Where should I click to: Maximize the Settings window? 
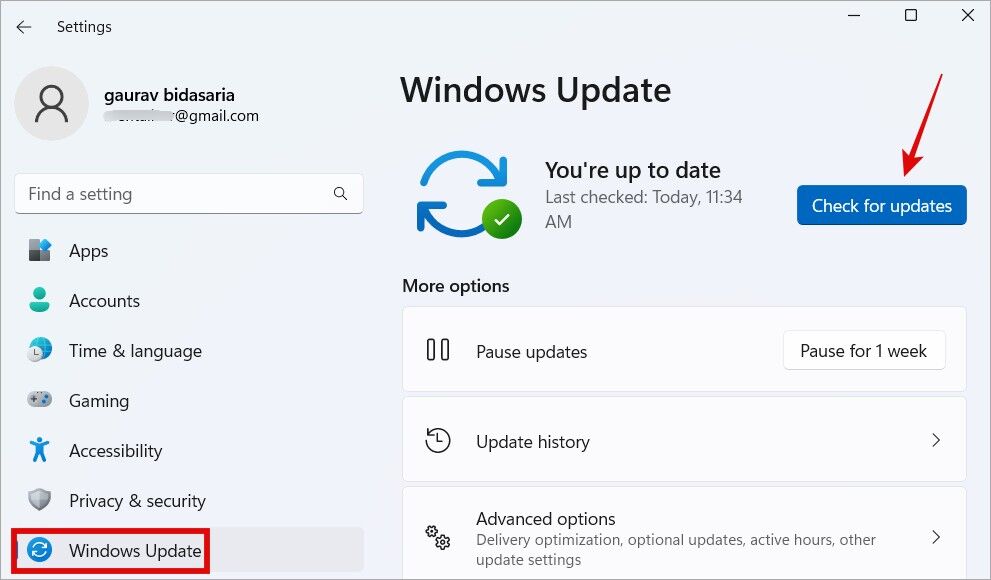pyautogui.click(x=911, y=15)
